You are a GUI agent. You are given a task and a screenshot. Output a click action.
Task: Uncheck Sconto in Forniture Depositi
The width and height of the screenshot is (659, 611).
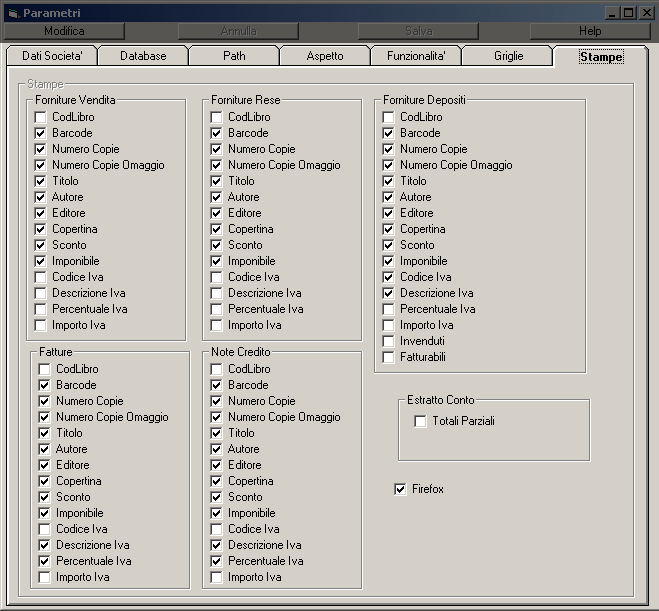tap(388, 245)
